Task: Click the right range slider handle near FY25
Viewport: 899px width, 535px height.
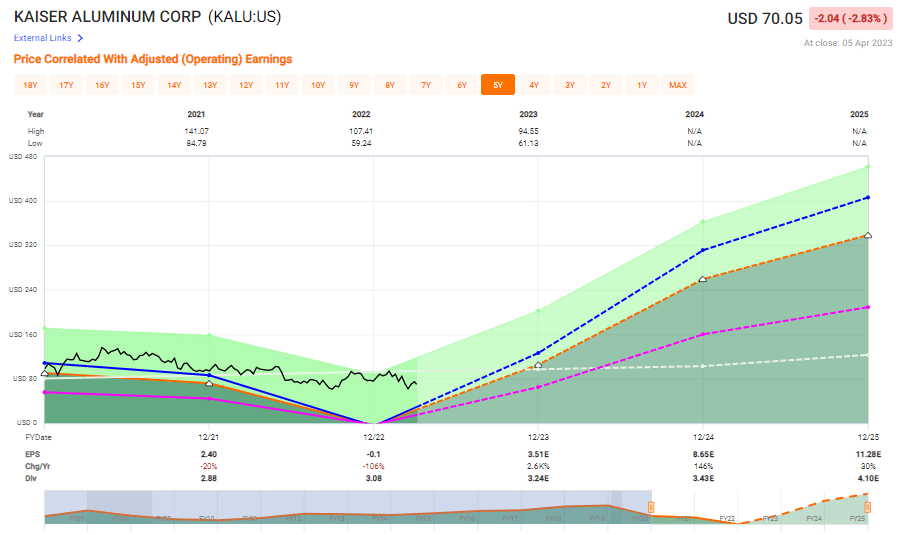Action: (x=867, y=507)
